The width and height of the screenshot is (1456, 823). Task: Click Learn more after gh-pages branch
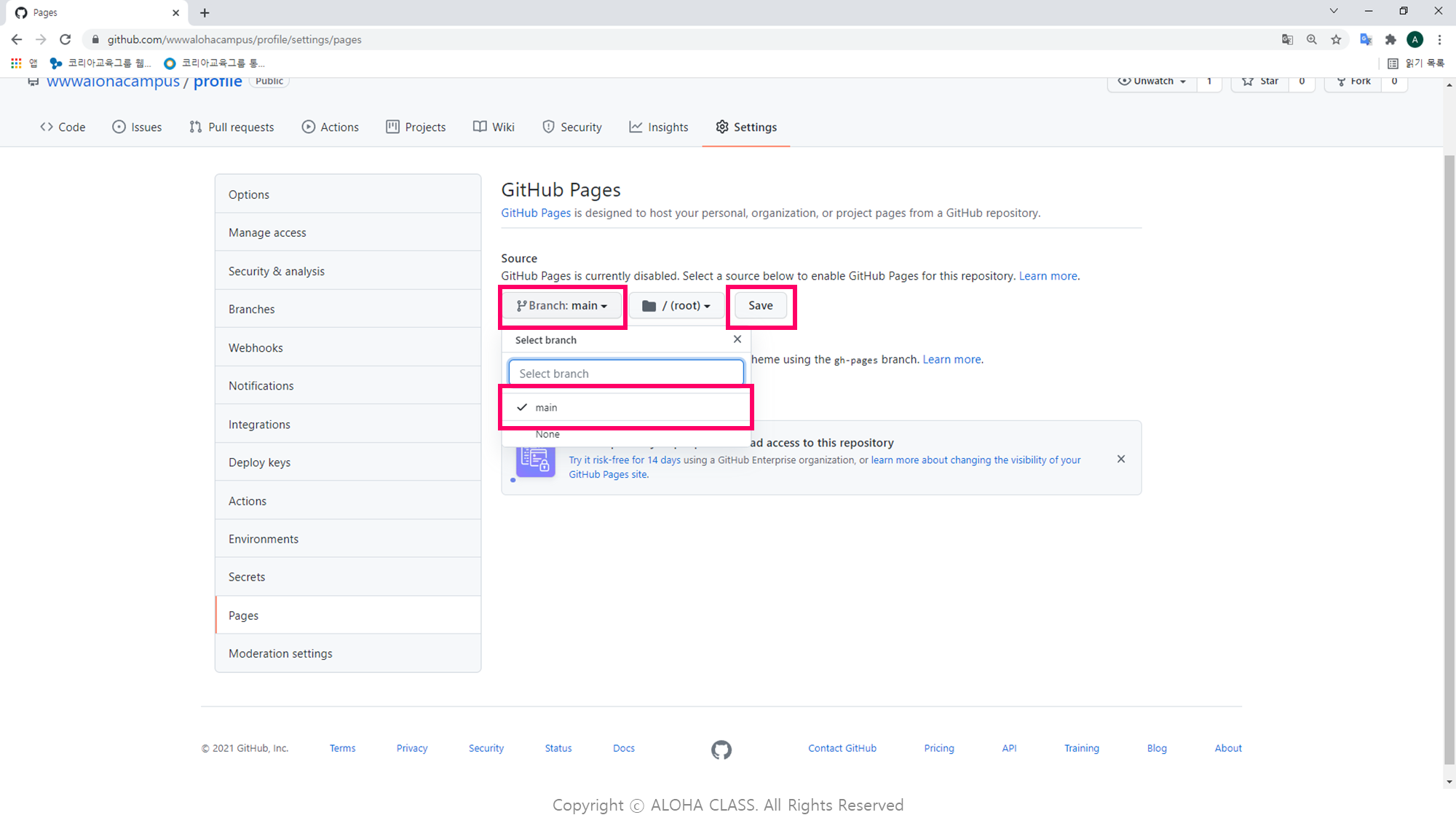pos(952,359)
